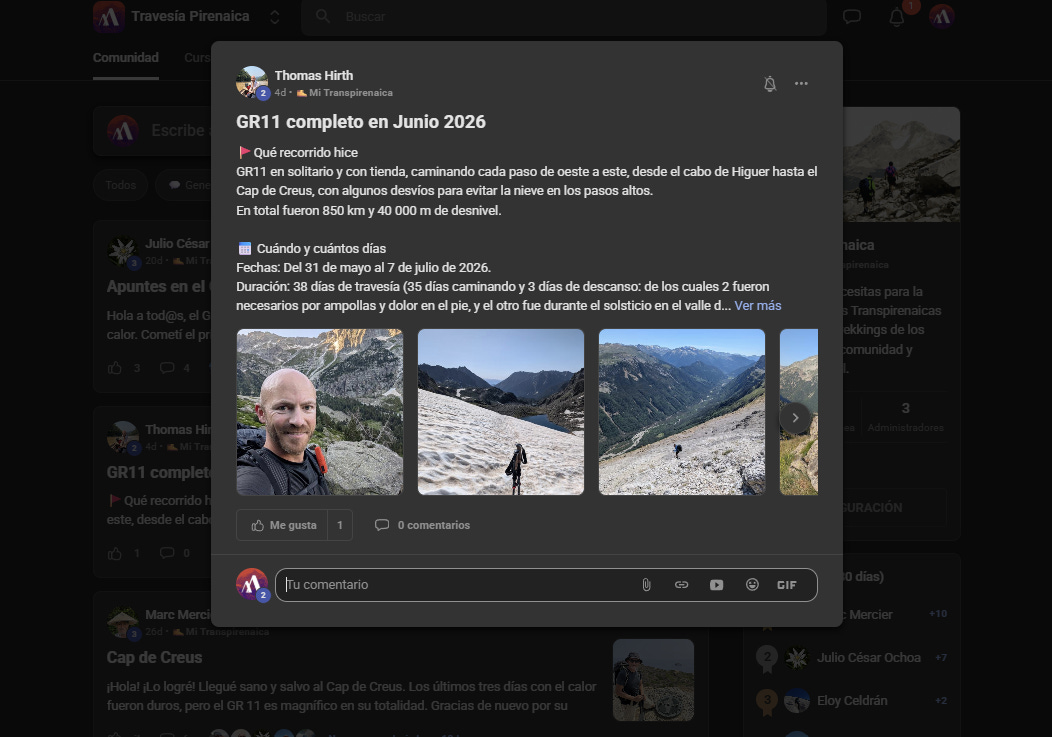Open Eloy Celdrán in the leaderboard
1052x737 pixels.
click(x=852, y=701)
